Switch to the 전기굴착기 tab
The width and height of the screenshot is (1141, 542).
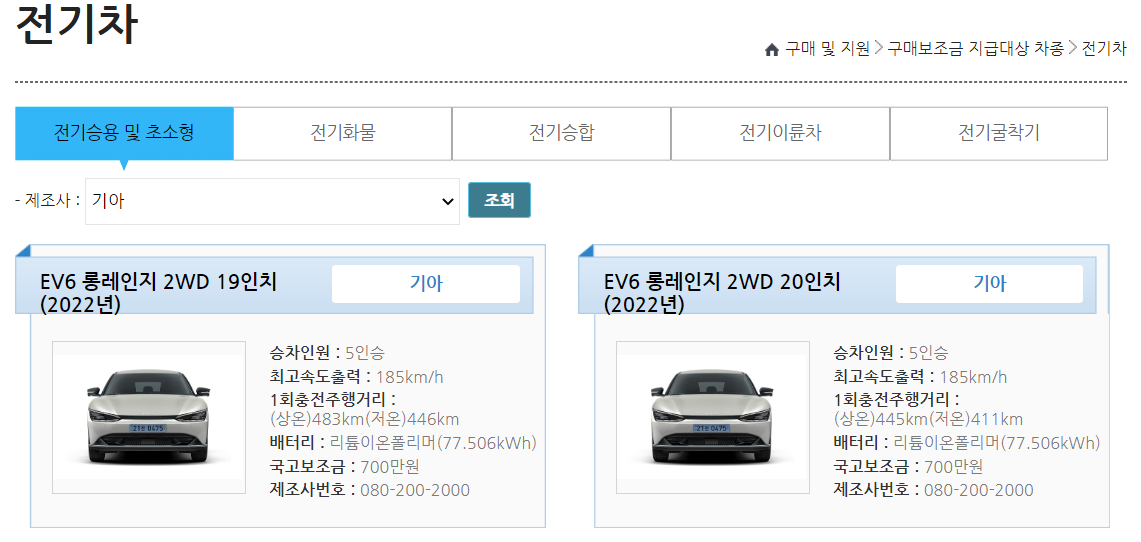coord(999,134)
